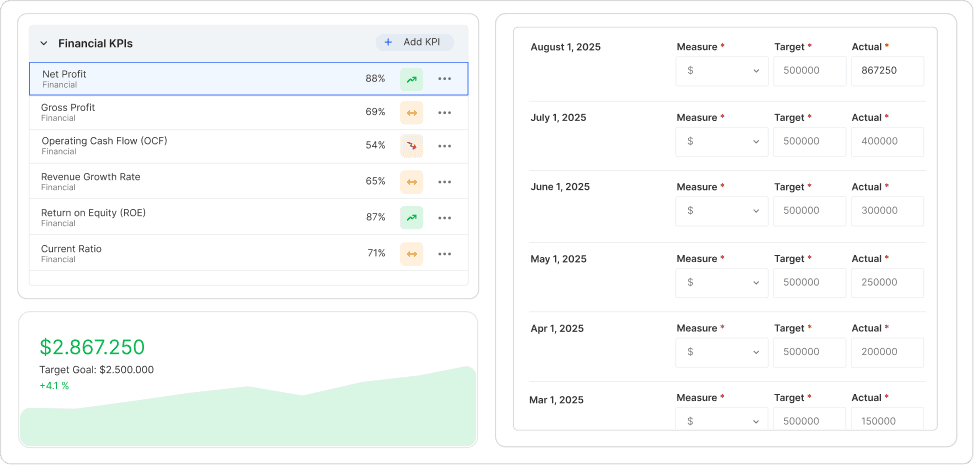
Task: Click the June 1, 2025 Target field
Action: point(809,211)
